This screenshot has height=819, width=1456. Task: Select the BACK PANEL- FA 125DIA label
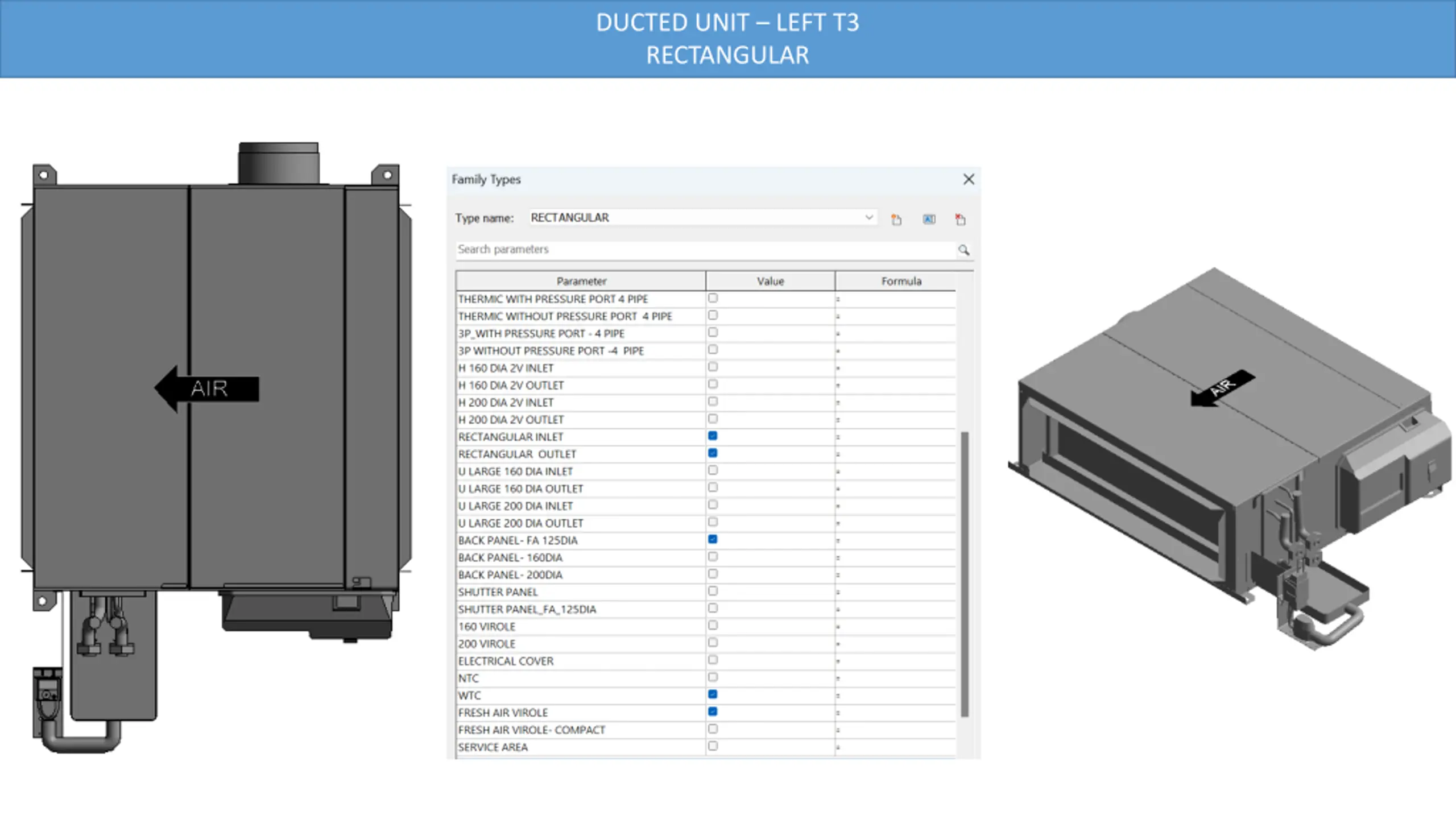pyautogui.click(x=518, y=540)
